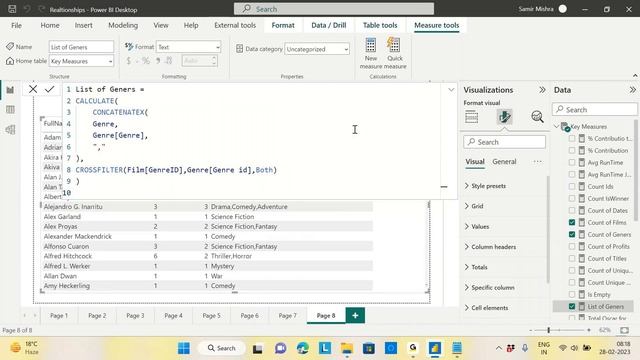The width and height of the screenshot is (640, 360).
Task: Open the File menu
Action: point(16,25)
